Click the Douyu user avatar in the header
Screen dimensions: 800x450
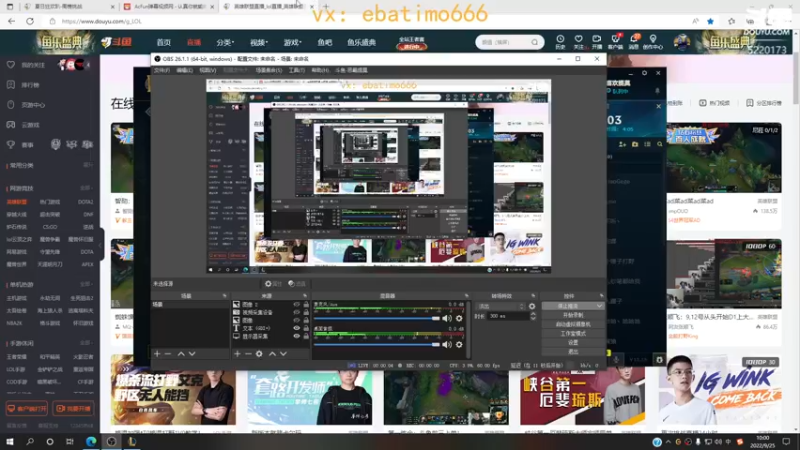pos(682,42)
